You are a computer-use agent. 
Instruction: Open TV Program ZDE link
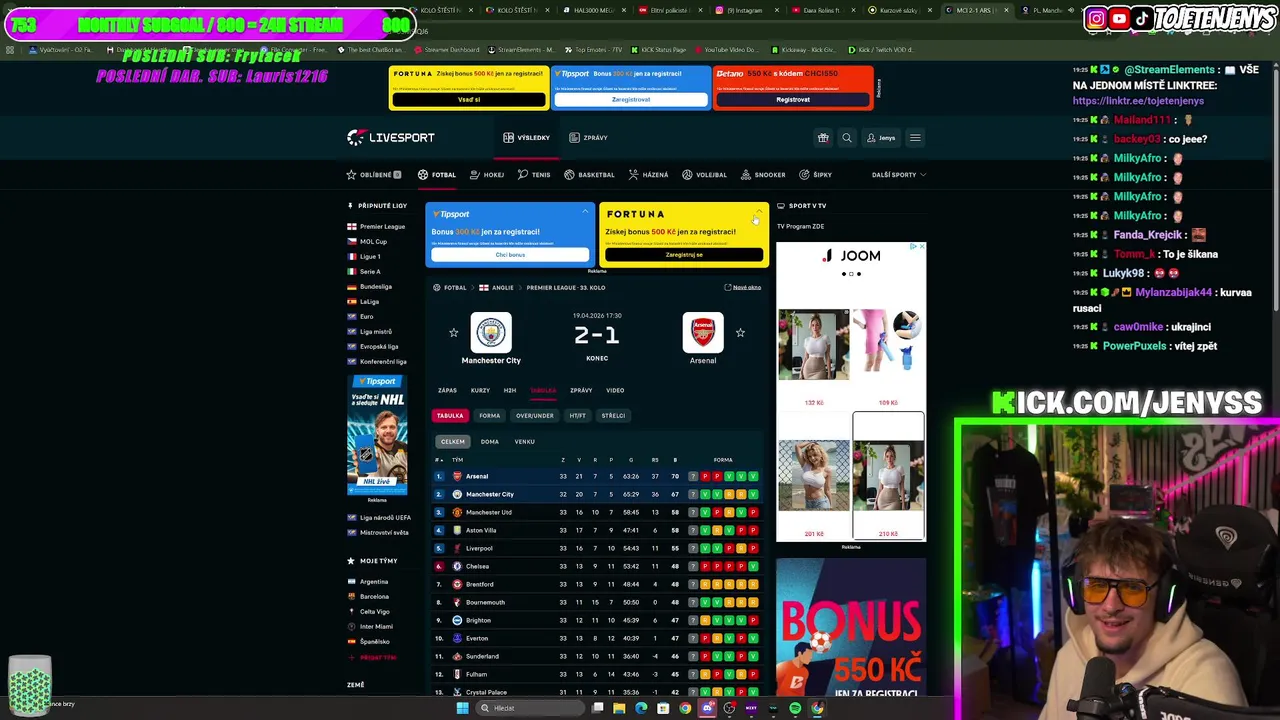[800, 227]
